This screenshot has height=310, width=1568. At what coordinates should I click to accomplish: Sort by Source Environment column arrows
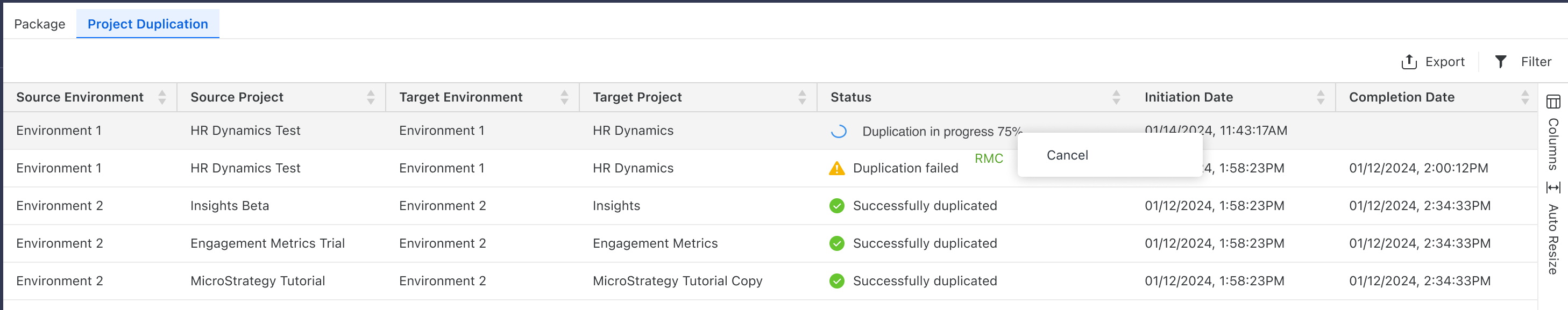pyautogui.click(x=162, y=97)
